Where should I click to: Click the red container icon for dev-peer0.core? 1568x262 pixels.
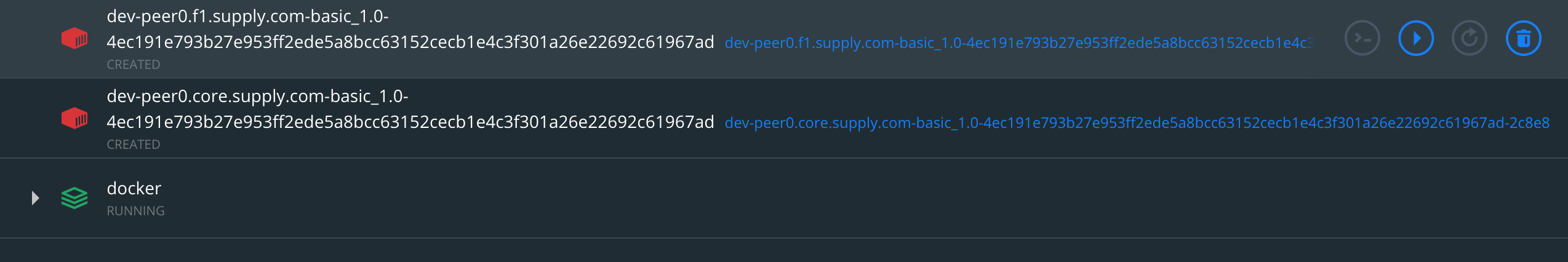coord(74,118)
